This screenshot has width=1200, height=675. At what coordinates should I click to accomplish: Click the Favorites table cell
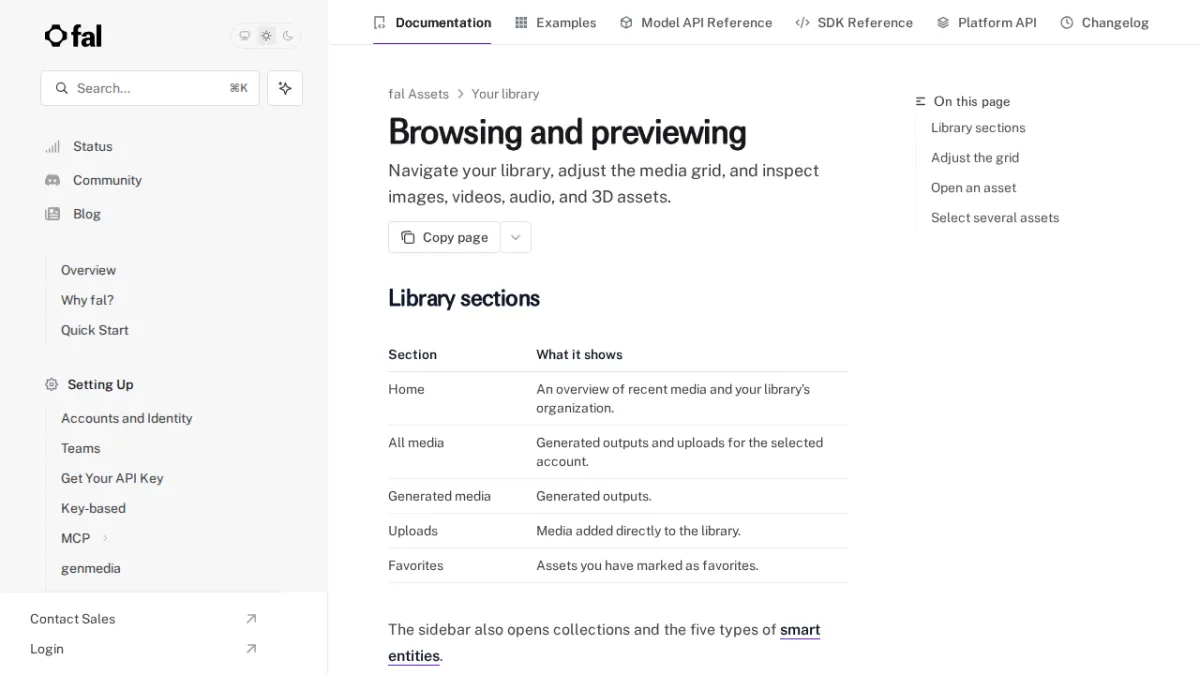(416, 565)
